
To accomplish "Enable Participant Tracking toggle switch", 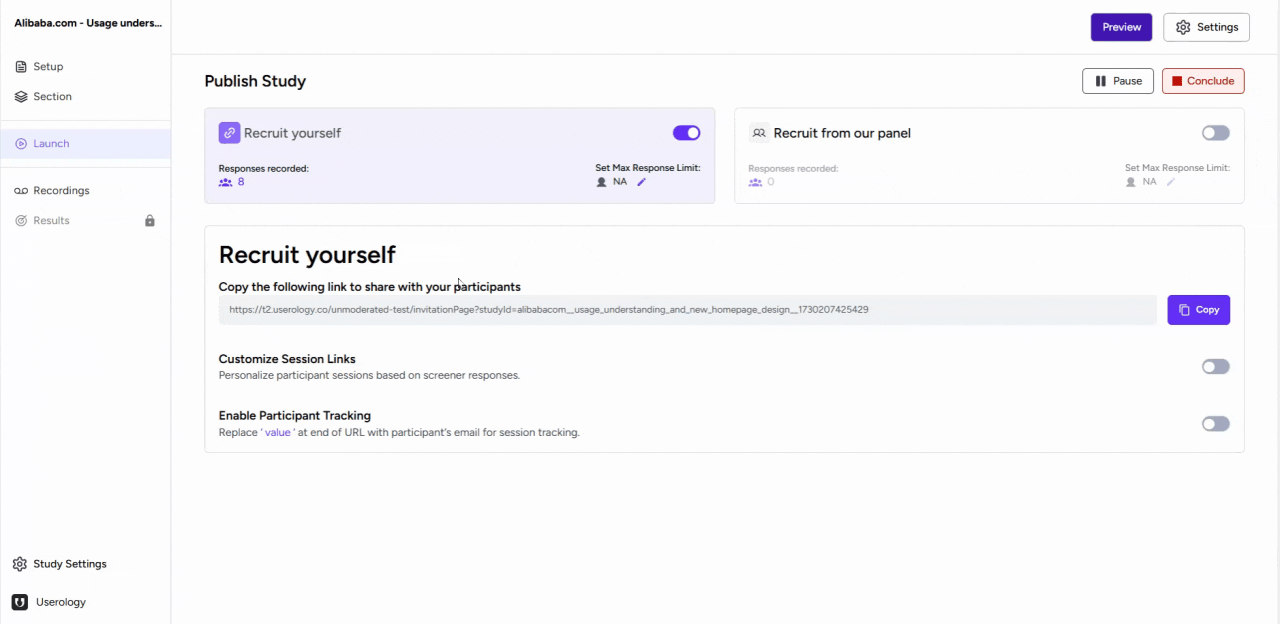I will pos(1215,424).
